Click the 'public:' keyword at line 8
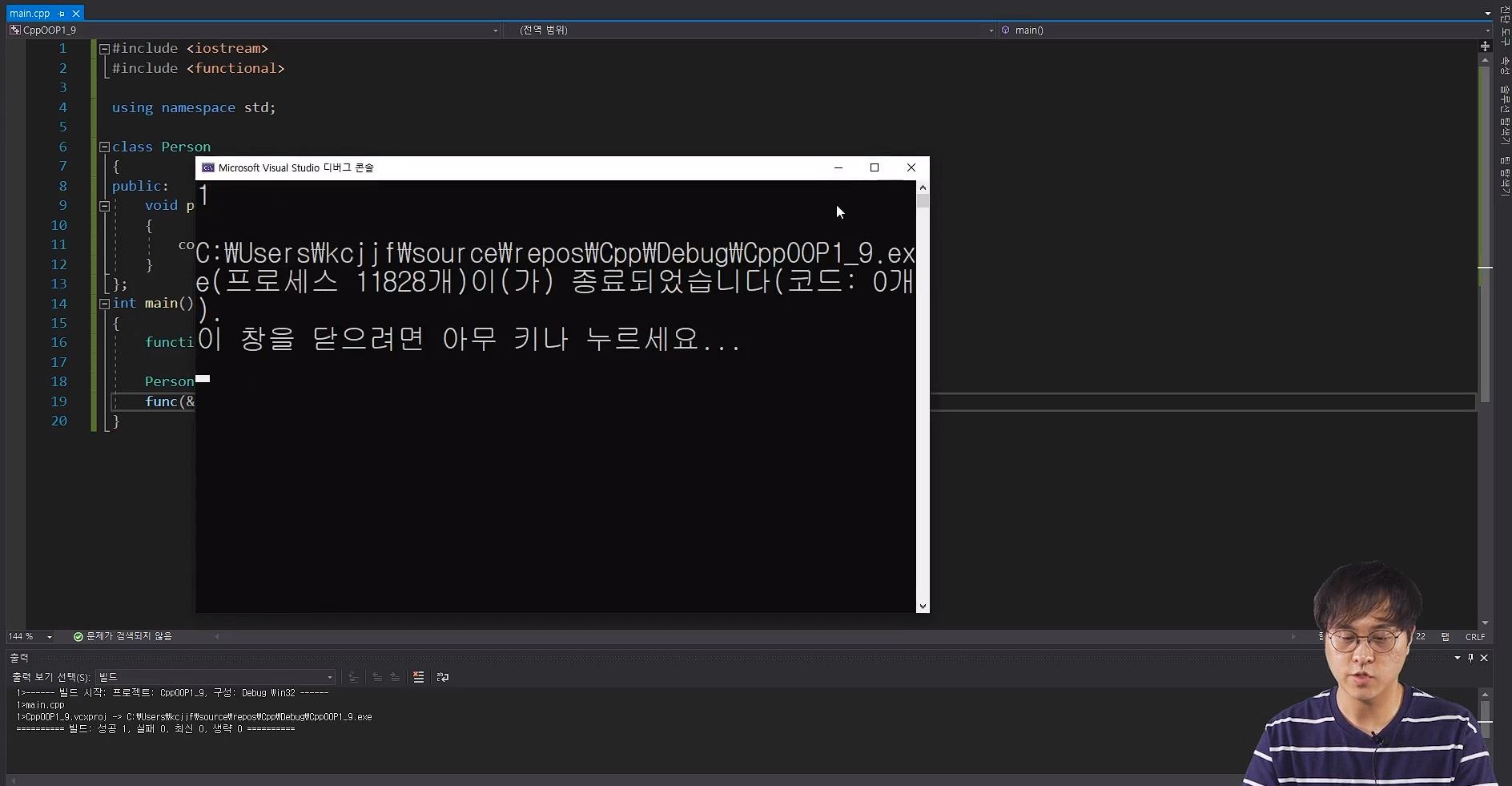1512x786 pixels. pos(141,186)
